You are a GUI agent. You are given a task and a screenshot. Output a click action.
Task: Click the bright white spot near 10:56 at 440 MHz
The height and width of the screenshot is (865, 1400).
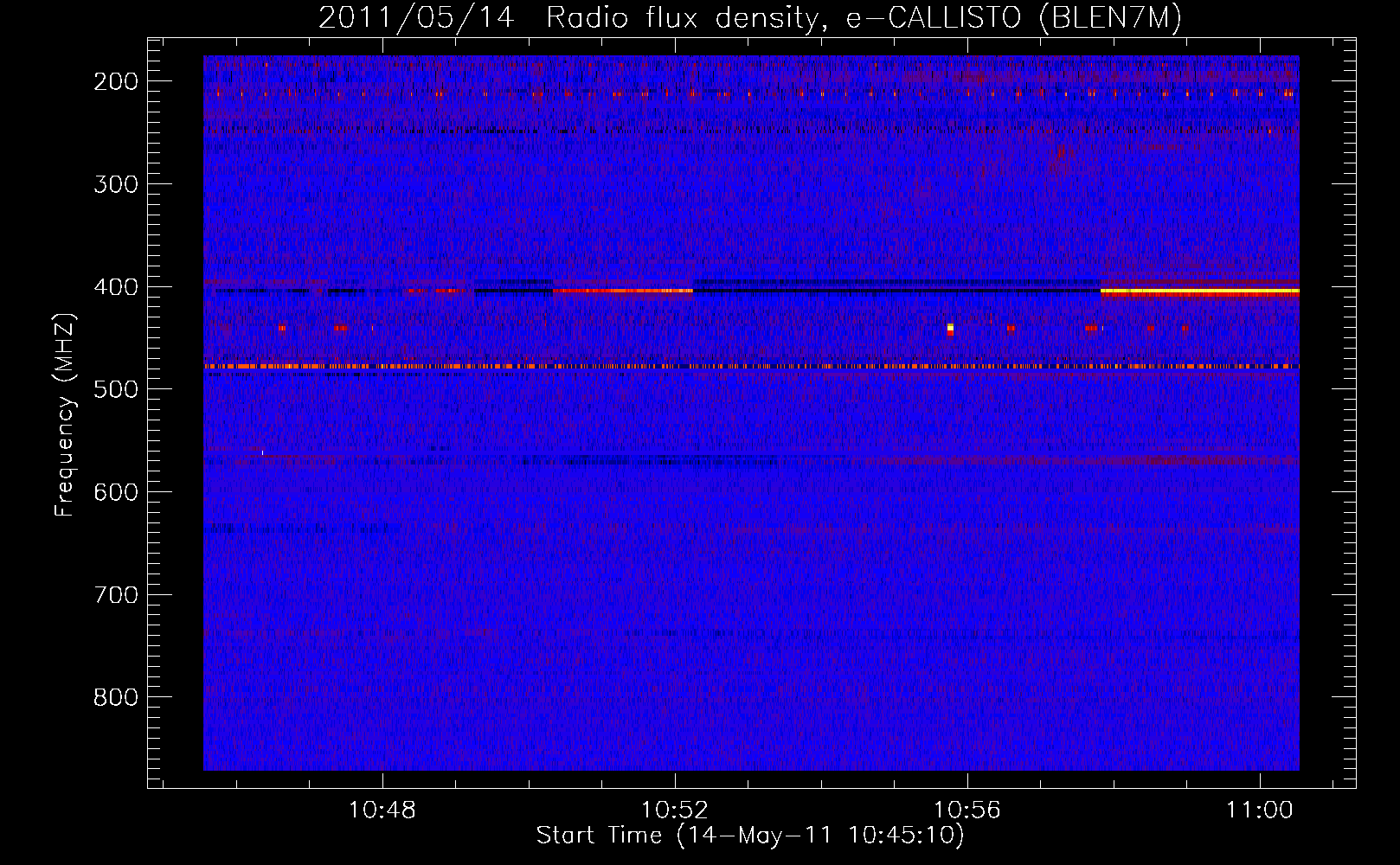tap(950, 328)
